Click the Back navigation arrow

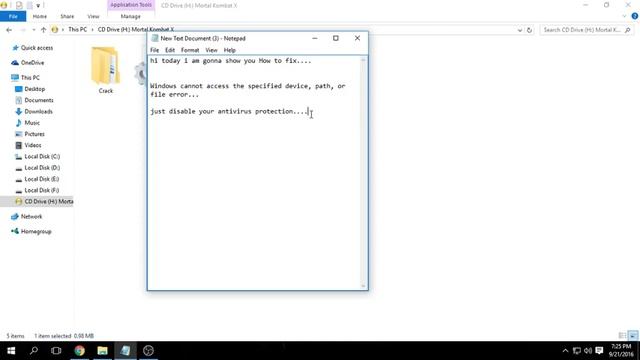coord(9,30)
